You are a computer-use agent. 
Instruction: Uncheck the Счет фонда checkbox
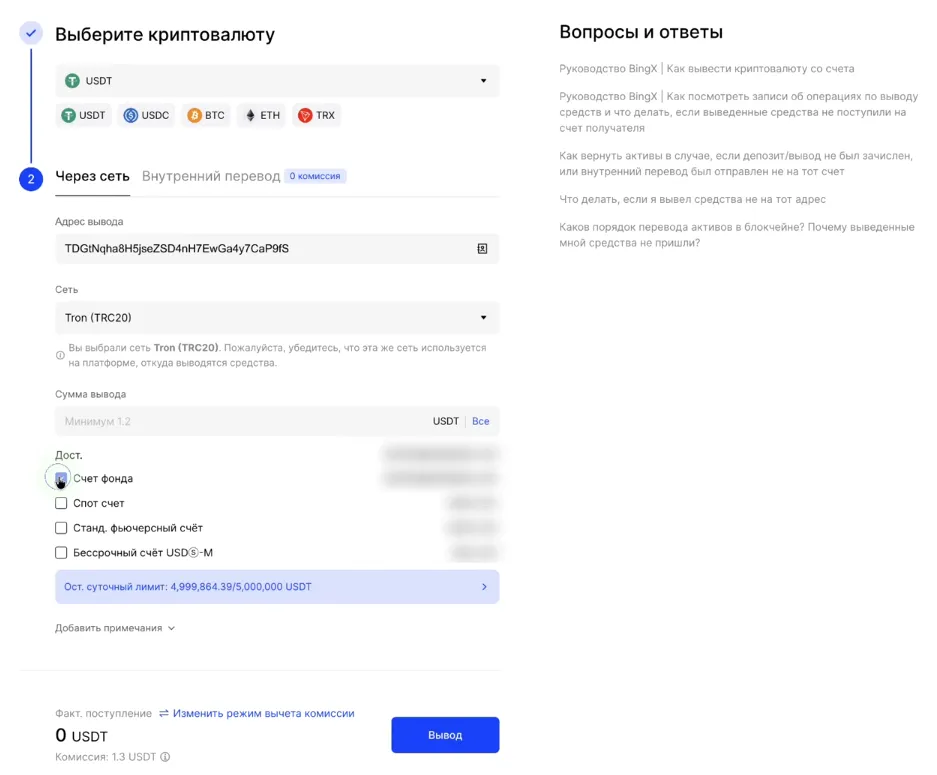(60, 478)
